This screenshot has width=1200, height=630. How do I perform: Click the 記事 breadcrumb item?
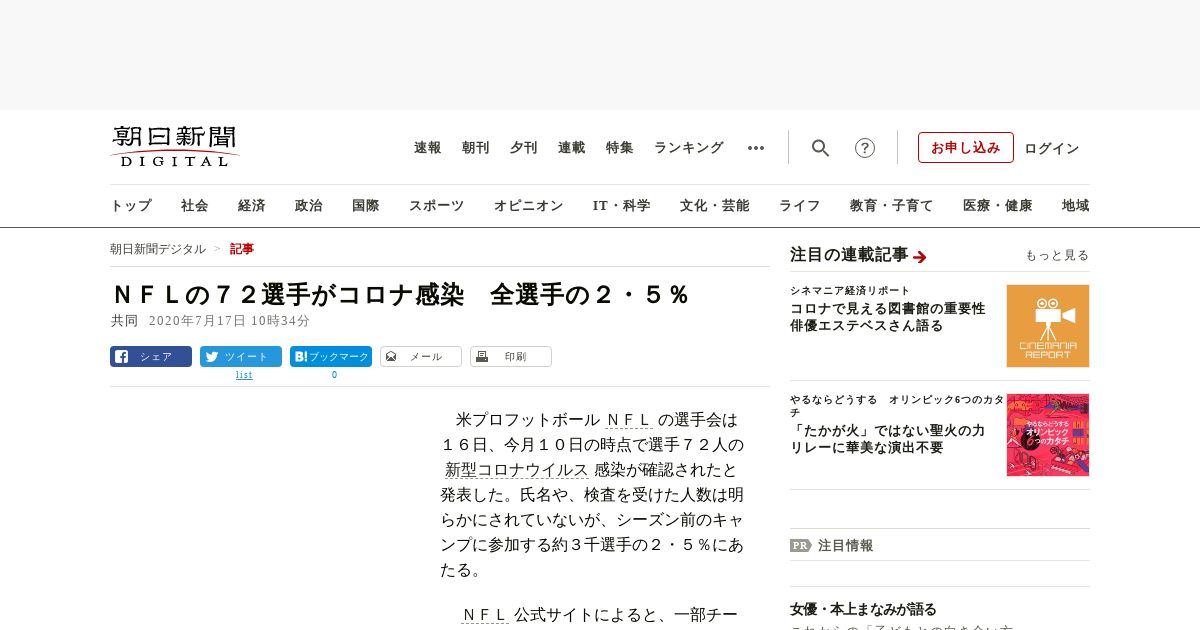242,249
